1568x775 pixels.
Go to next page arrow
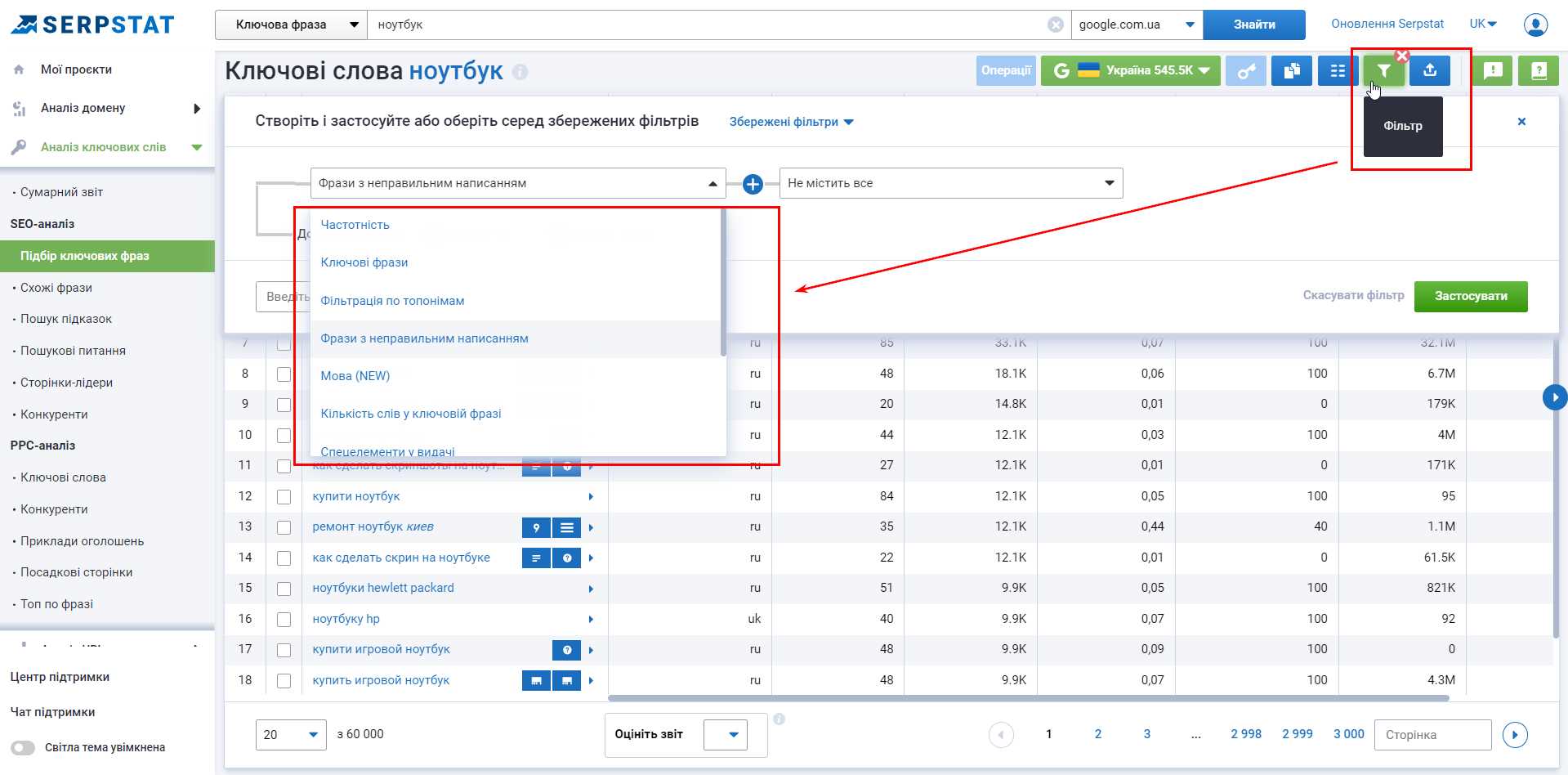click(x=1515, y=735)
